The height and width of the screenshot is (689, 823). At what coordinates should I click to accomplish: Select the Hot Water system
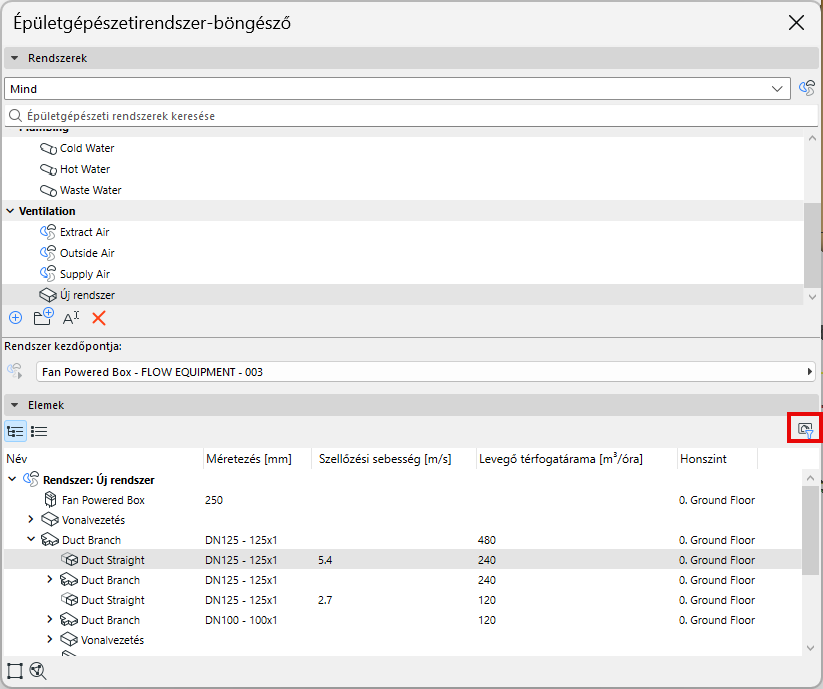click(403, 169)
